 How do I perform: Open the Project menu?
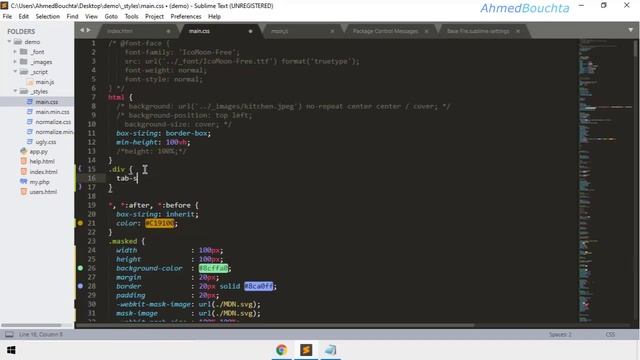coord(154,16)
